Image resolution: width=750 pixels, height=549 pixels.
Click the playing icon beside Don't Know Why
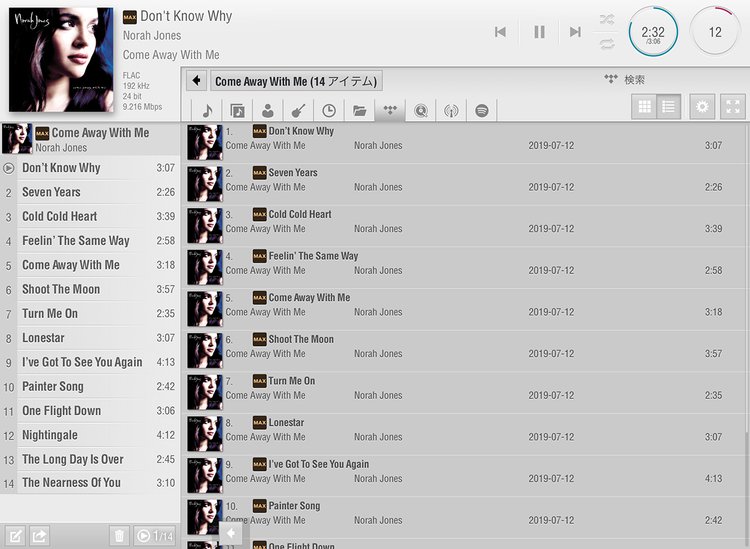click(9, 168)
